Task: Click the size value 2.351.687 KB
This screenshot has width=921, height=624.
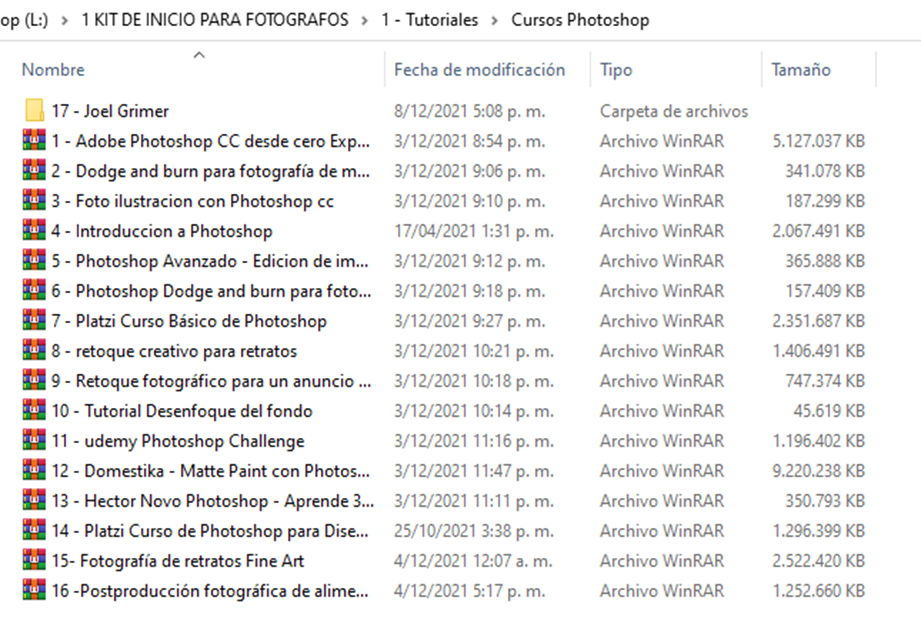Action: tap(819, 321)
